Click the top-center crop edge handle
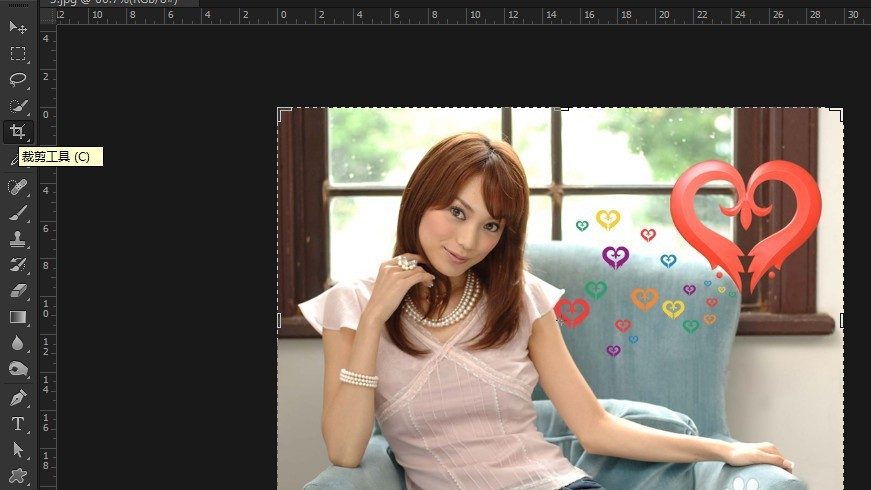Screen dimensions: 871x490 pyautogui.click(x=561, y=109)
